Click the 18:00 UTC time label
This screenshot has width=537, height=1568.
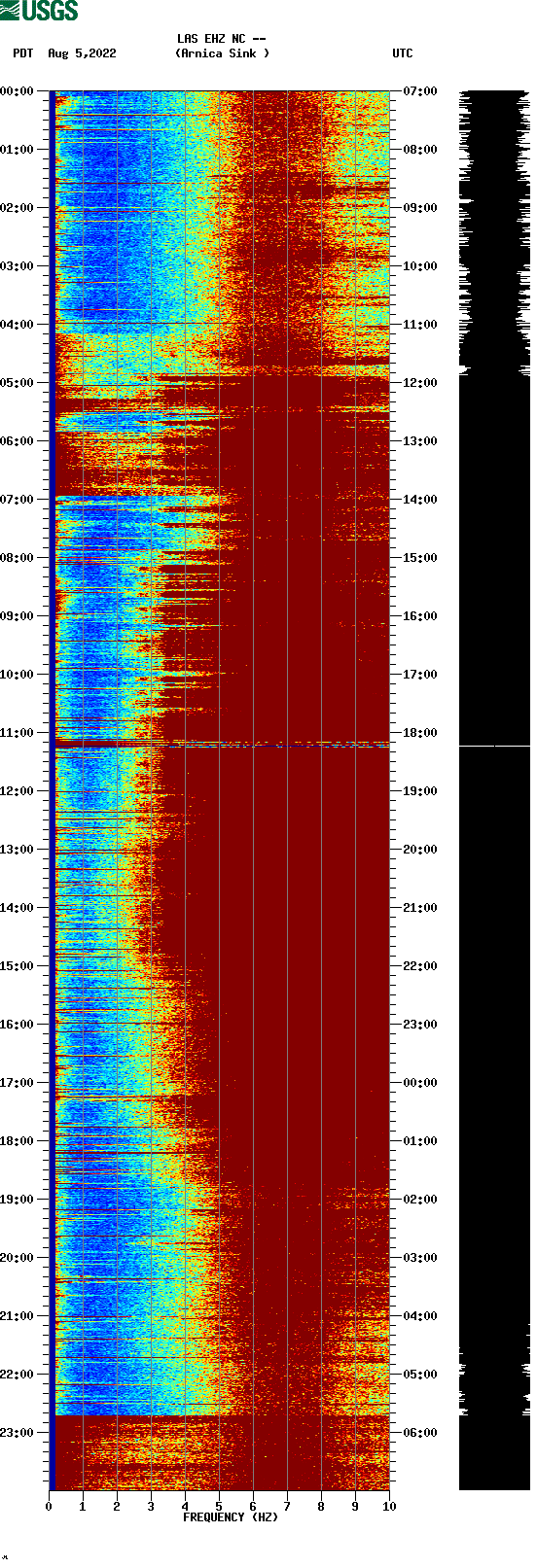click(x=420, y=733)
